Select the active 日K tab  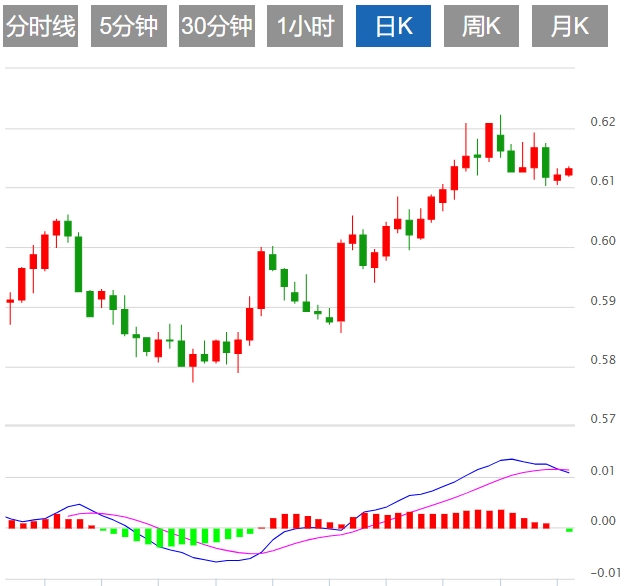[394, 26]
